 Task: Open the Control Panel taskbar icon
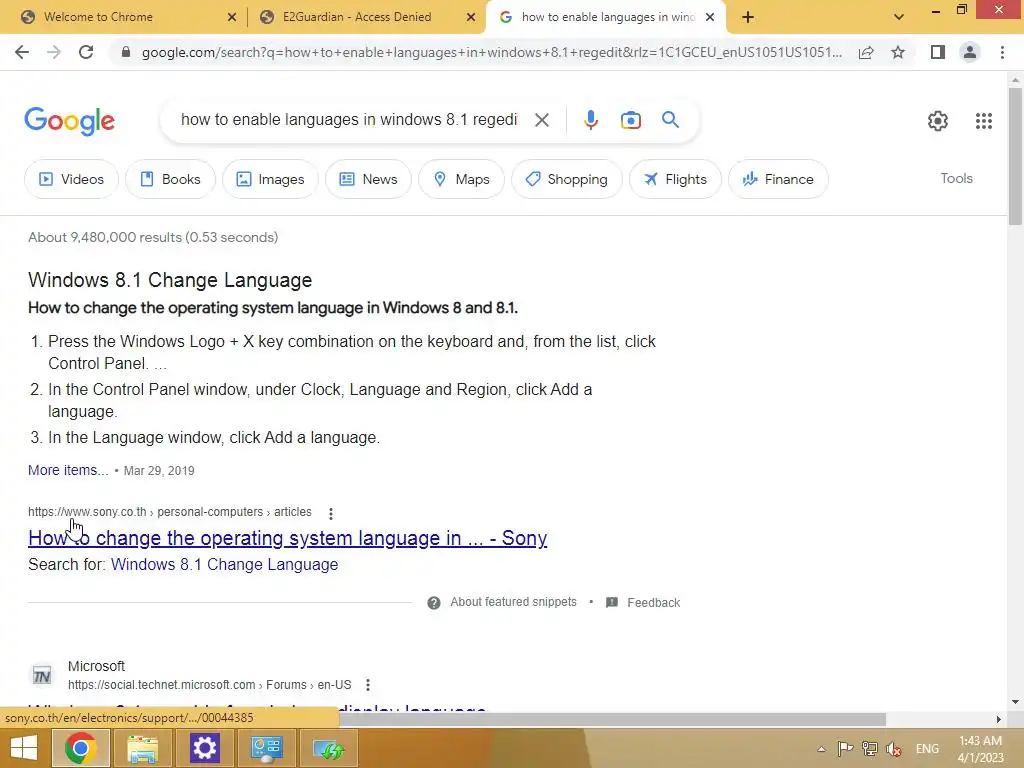coord(266,748)
